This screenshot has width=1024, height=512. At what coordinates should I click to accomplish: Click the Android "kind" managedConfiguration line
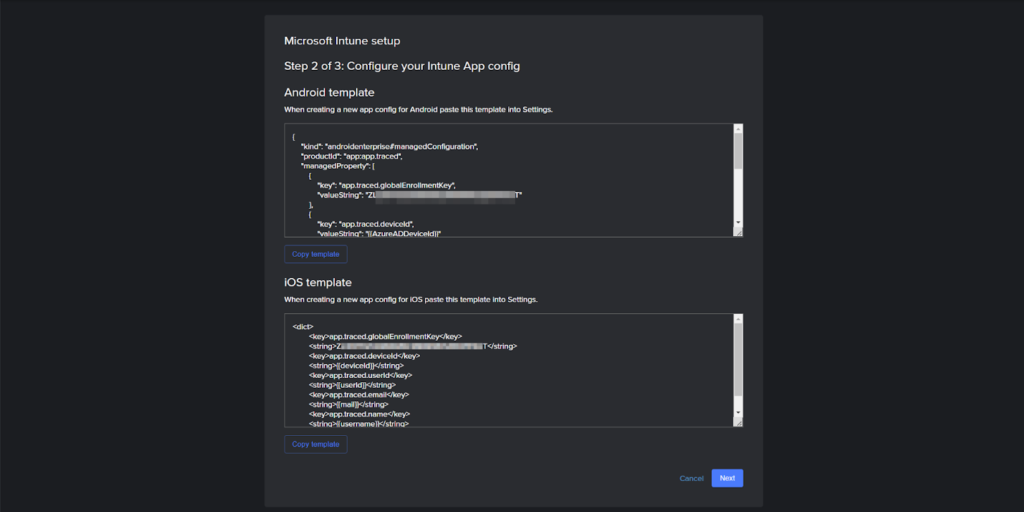point(389,146)
